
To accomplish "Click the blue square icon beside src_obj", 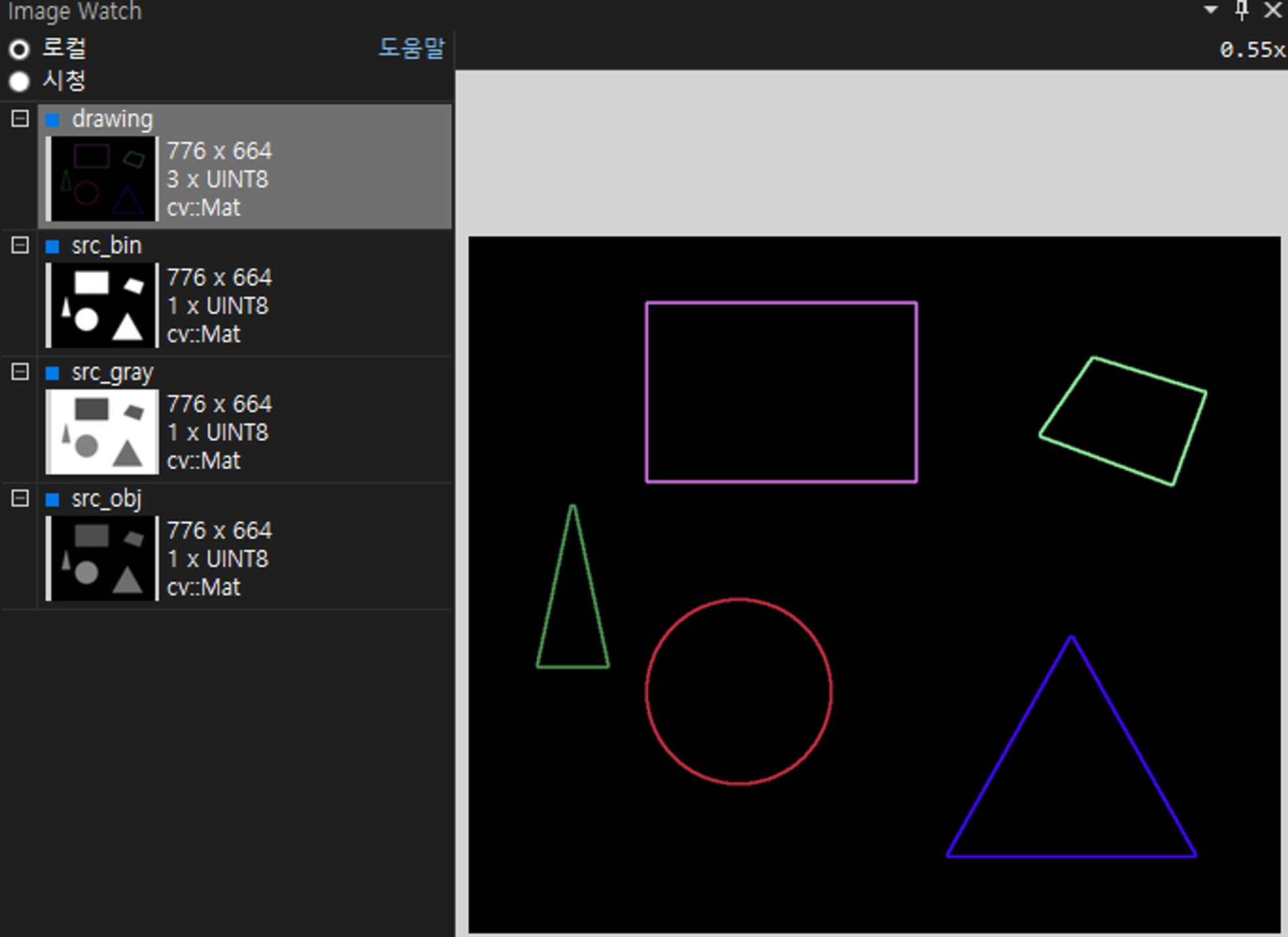I will point(53,500).
